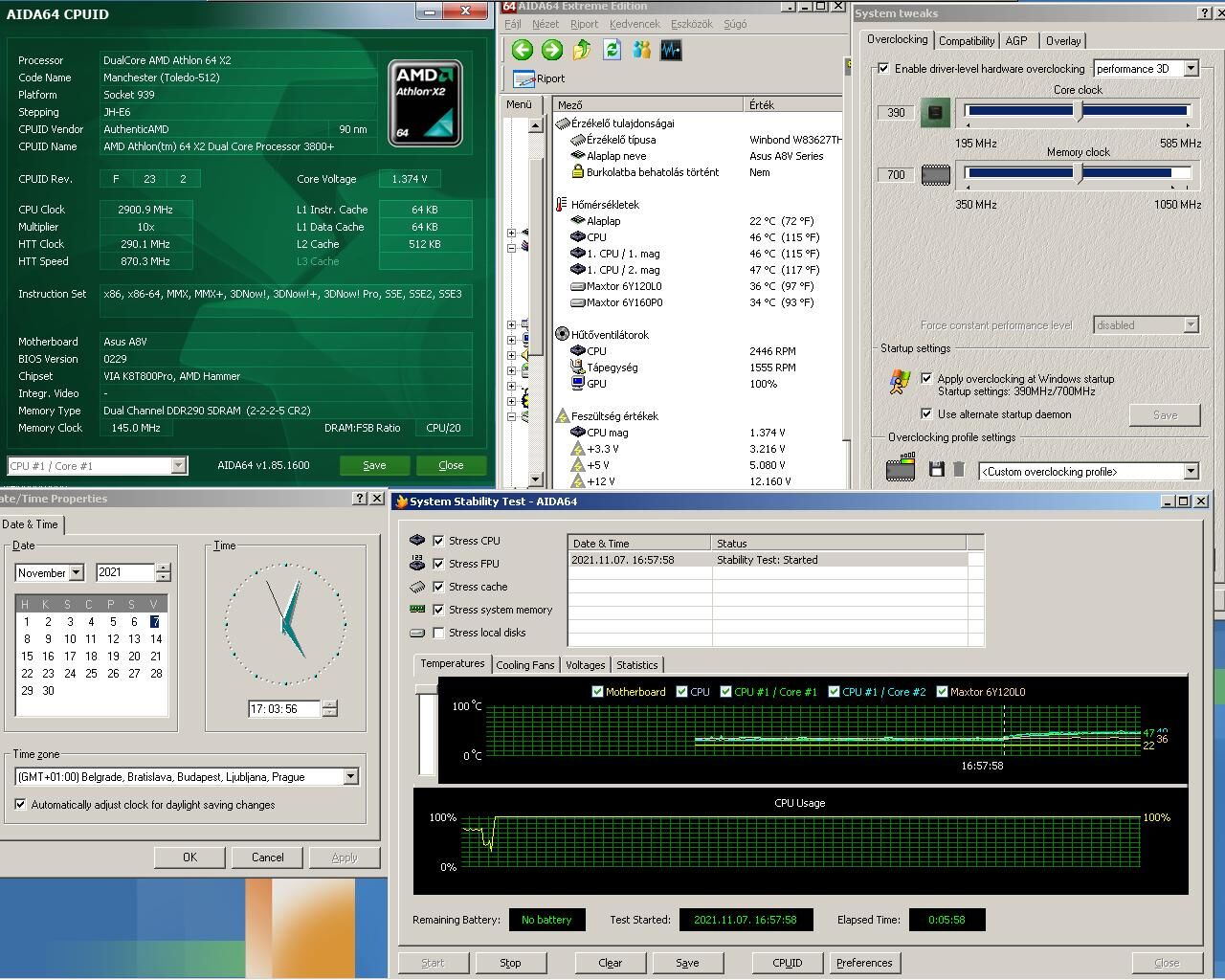Image resolution: width=1225 pixels, height=980 pixels.
Task: Click Clear in System Stability Test
Action: tap(610, 963)
